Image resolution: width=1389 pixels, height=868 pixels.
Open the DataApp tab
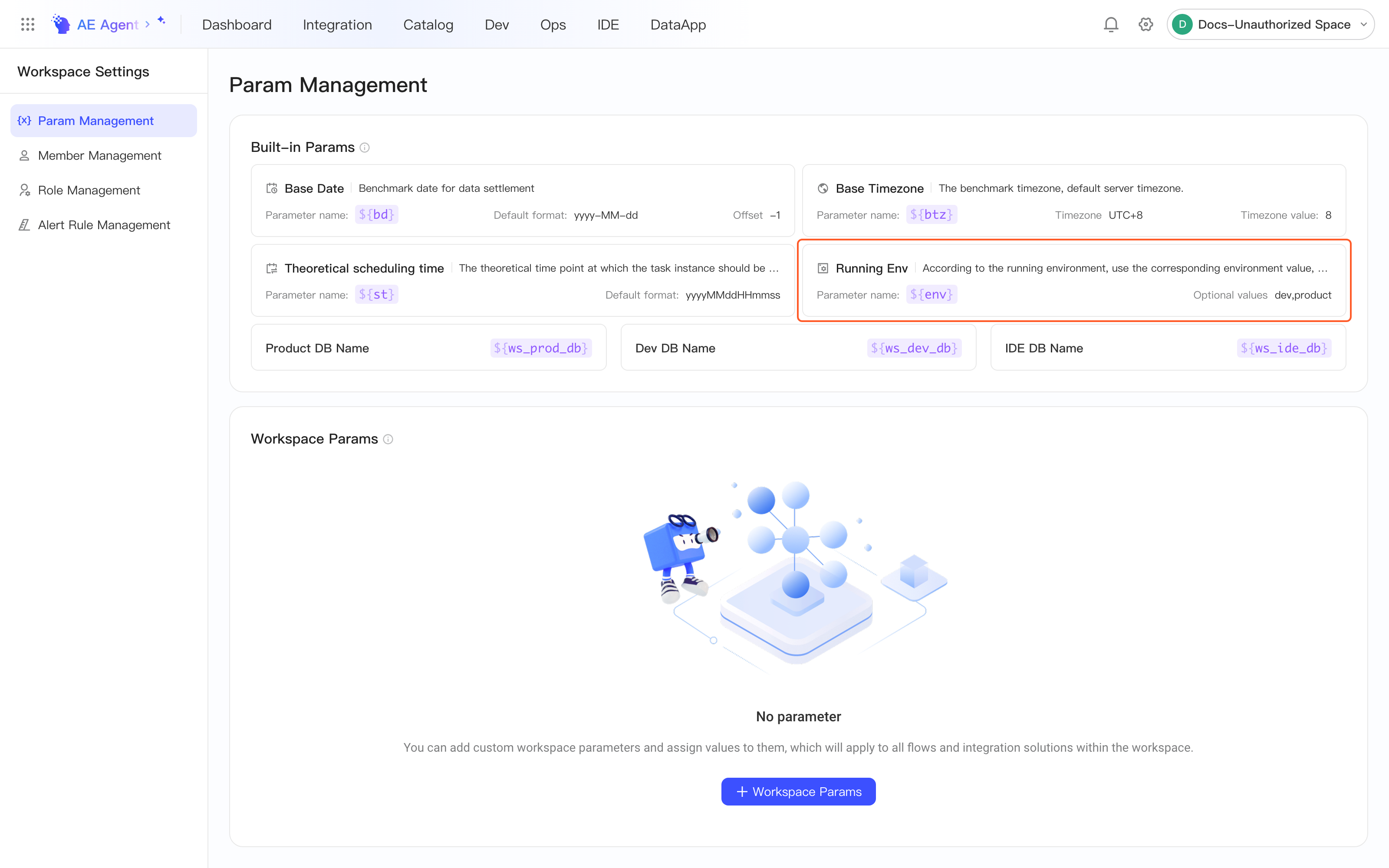pyautogui.click(x=678, y=25)
